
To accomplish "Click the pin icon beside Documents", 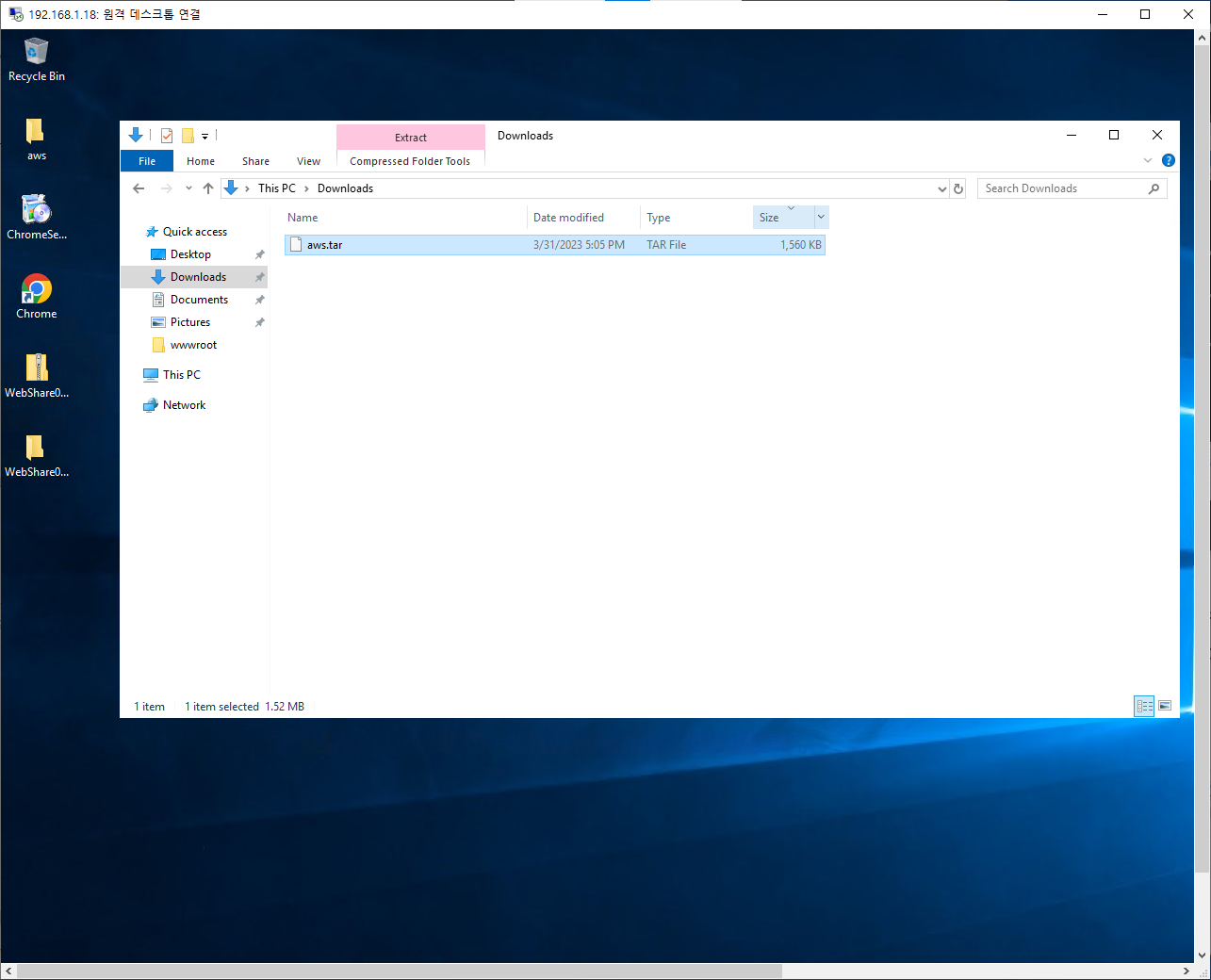I will pyautogui.click(x=259, y=300).
